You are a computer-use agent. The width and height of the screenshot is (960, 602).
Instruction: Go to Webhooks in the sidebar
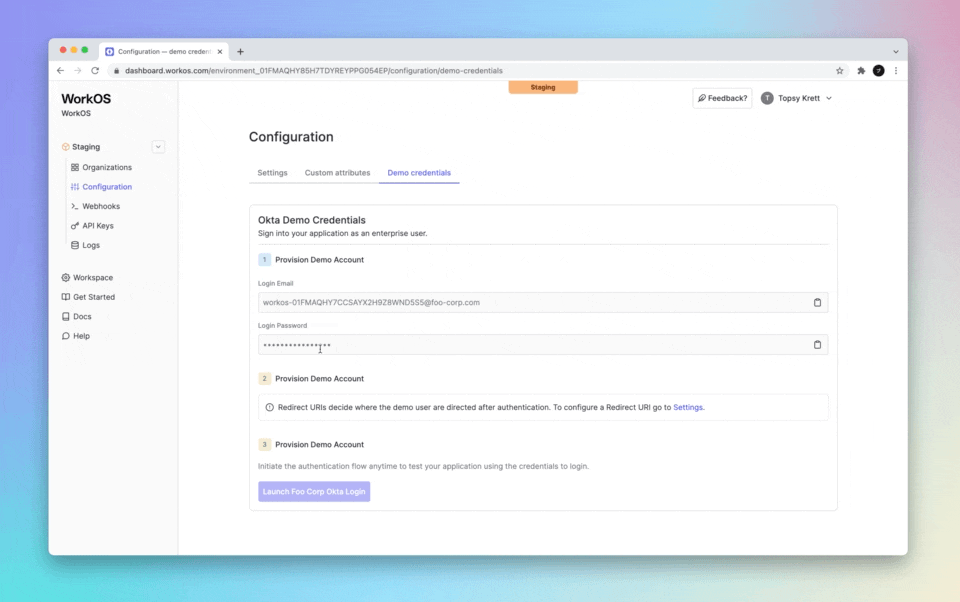click(96, 206)
